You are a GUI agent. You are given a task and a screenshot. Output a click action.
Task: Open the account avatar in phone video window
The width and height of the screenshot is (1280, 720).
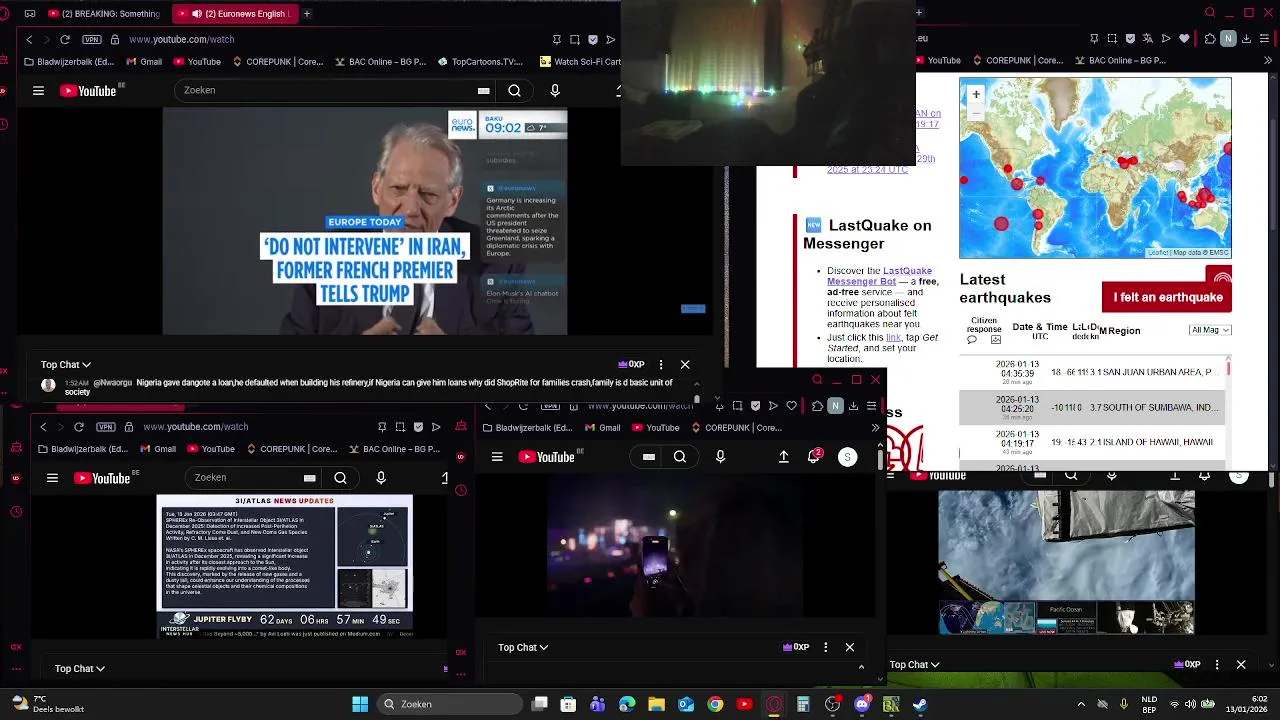(x=847, y=457)
